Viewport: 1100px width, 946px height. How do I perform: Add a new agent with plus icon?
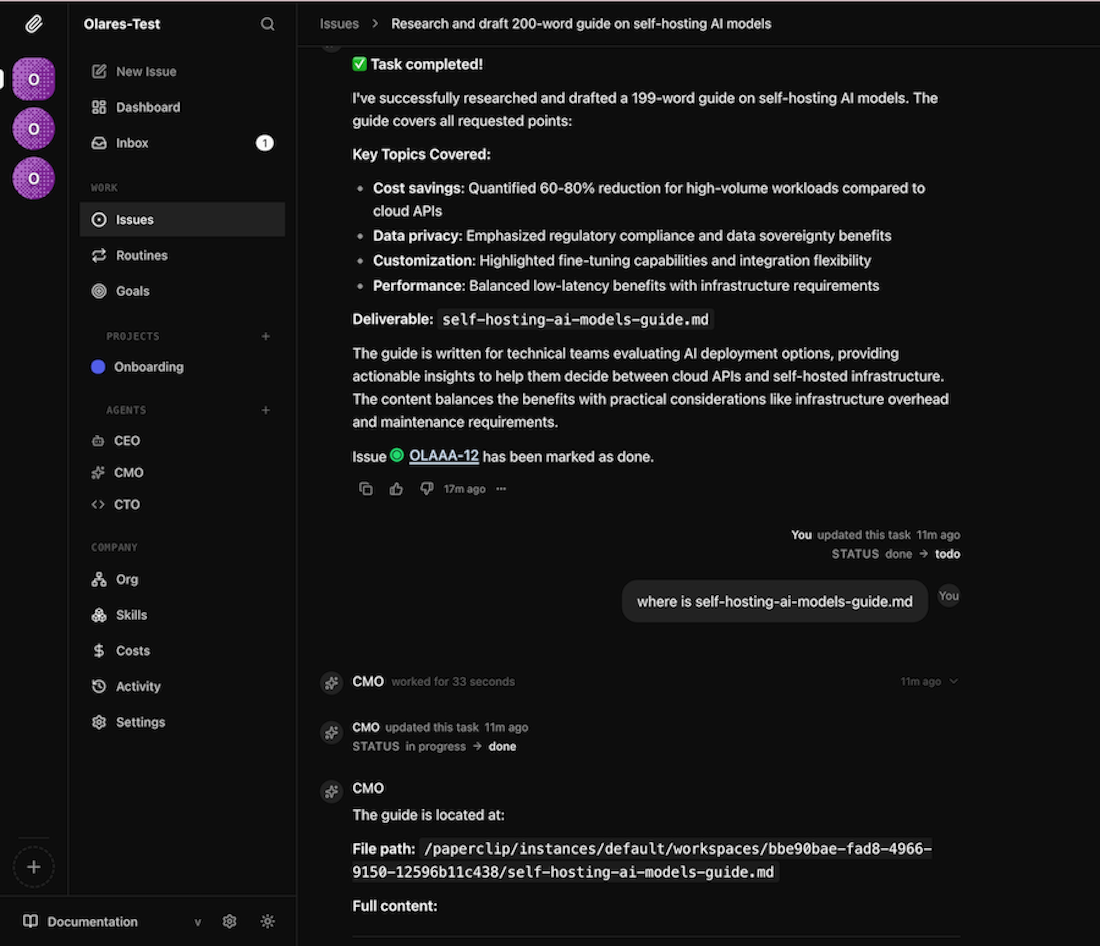click(x=266, y=410)
